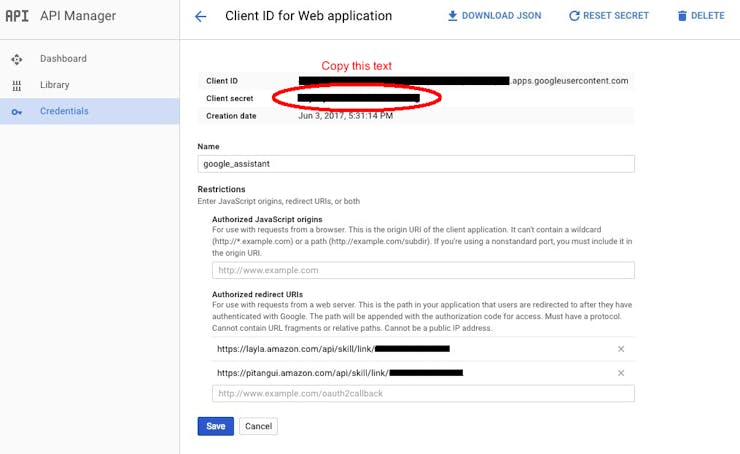
Task: Click the Cancel button
Action: [x=258, y=426]
